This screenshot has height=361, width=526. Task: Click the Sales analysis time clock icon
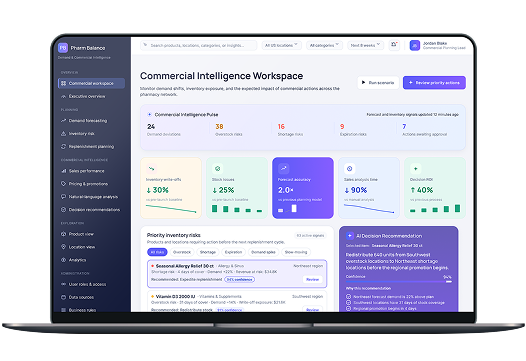coord(350,169)
